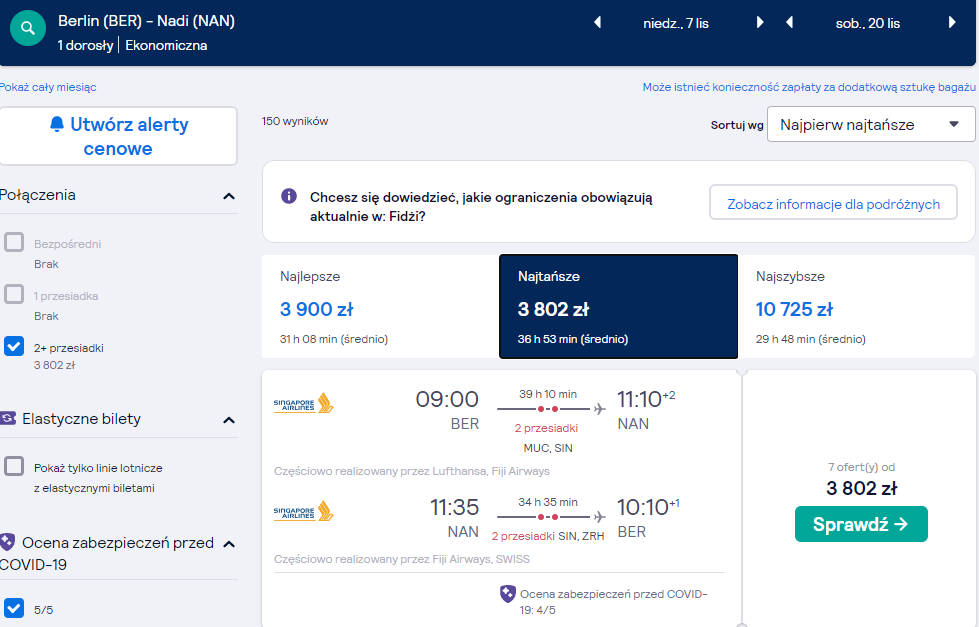The width and height of the screenshot is (979, 627).
Task: Uncheck the 2+ przesiadki checkbox
Action: click(x=14, y=346)
